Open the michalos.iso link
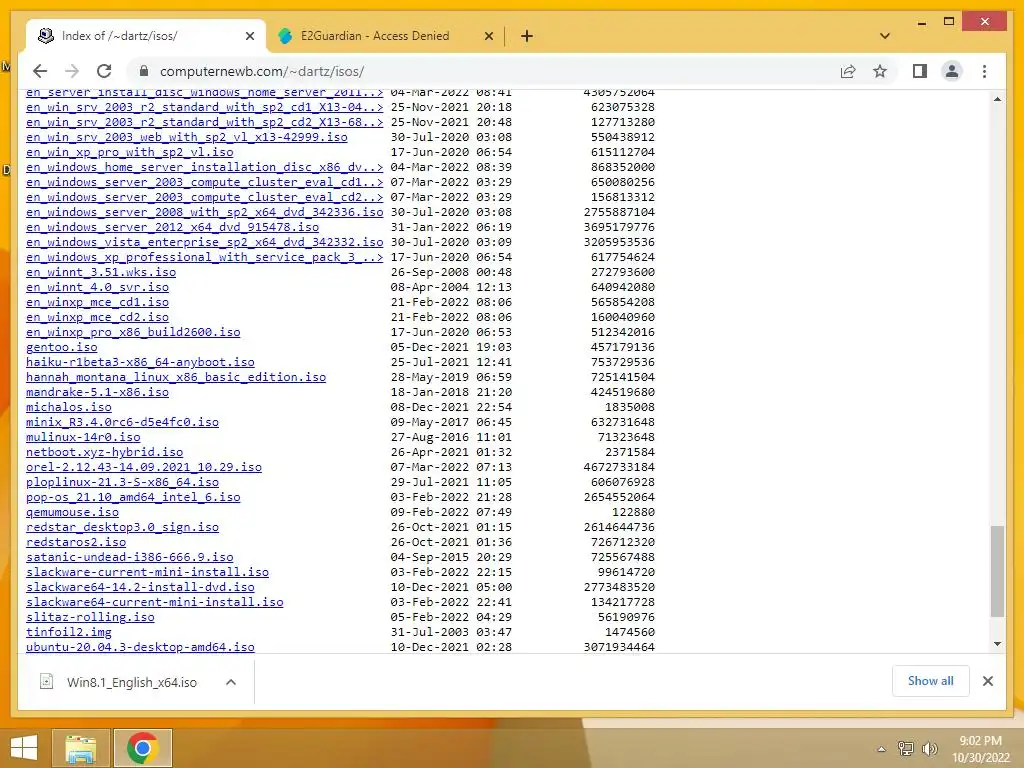This screenshot has height=768, width=1024. tap(69, 408)
